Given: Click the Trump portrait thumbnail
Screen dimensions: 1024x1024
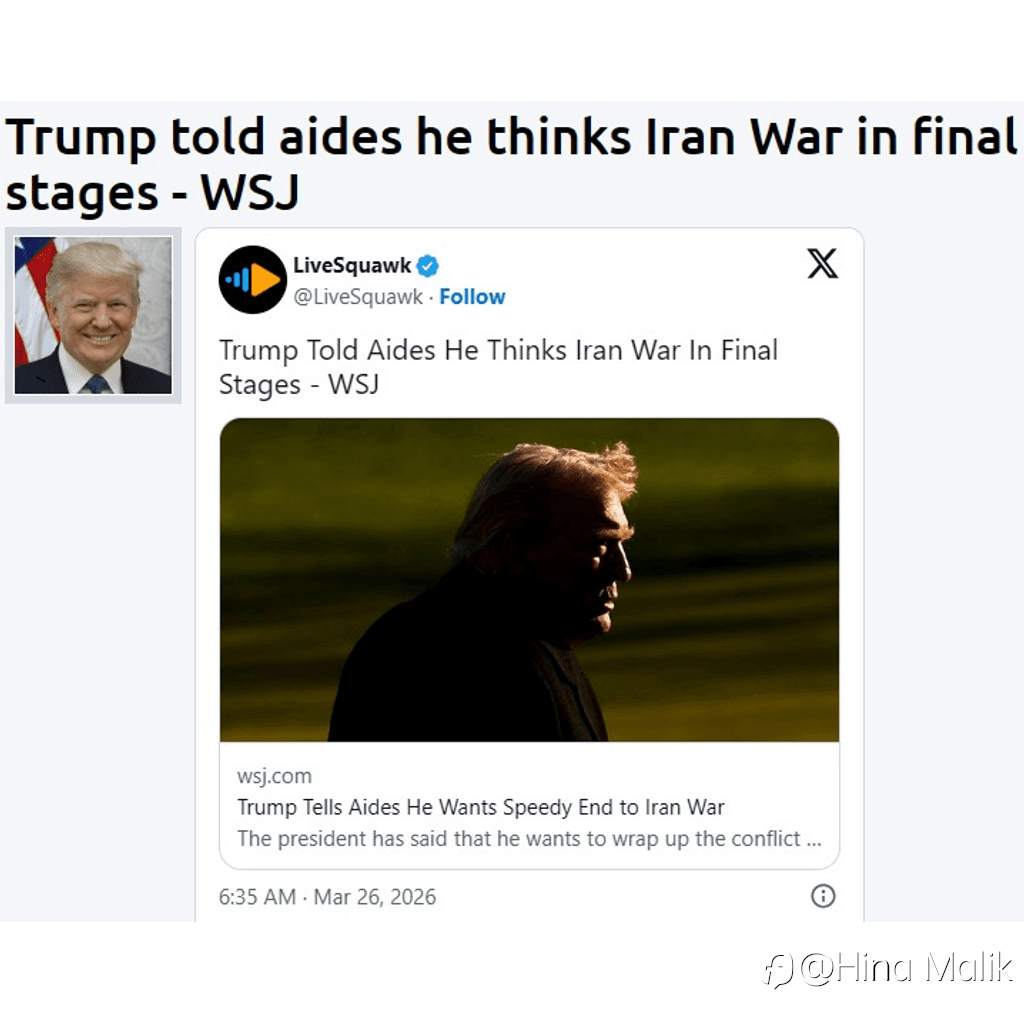Looking at the screenshot, I should [x=93, y=315].
